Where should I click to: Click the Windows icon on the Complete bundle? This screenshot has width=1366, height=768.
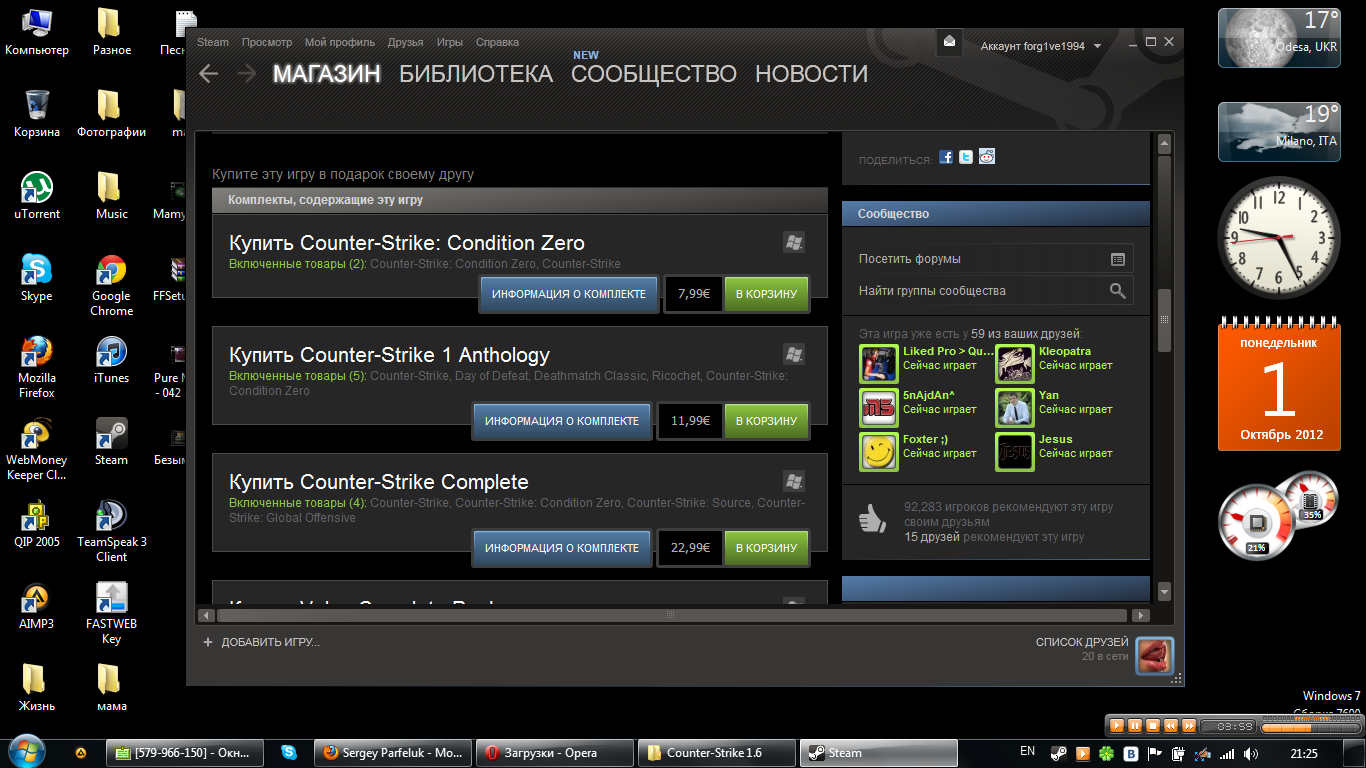point(794,481)
